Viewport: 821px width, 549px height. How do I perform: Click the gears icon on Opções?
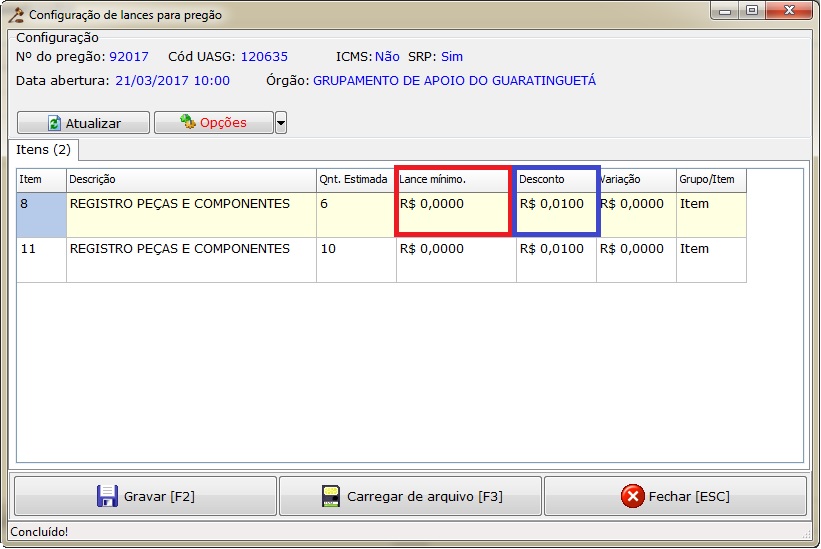[187, 122]
